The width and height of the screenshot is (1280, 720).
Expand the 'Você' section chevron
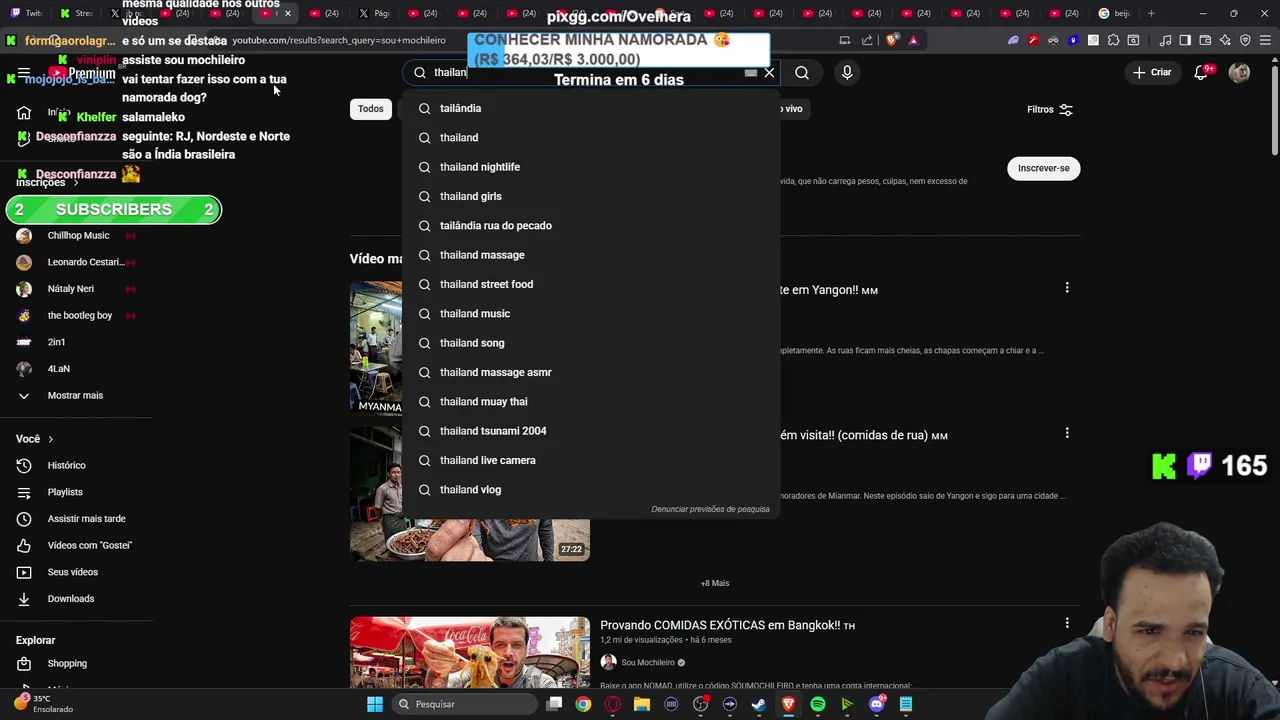tap(50, 439)
